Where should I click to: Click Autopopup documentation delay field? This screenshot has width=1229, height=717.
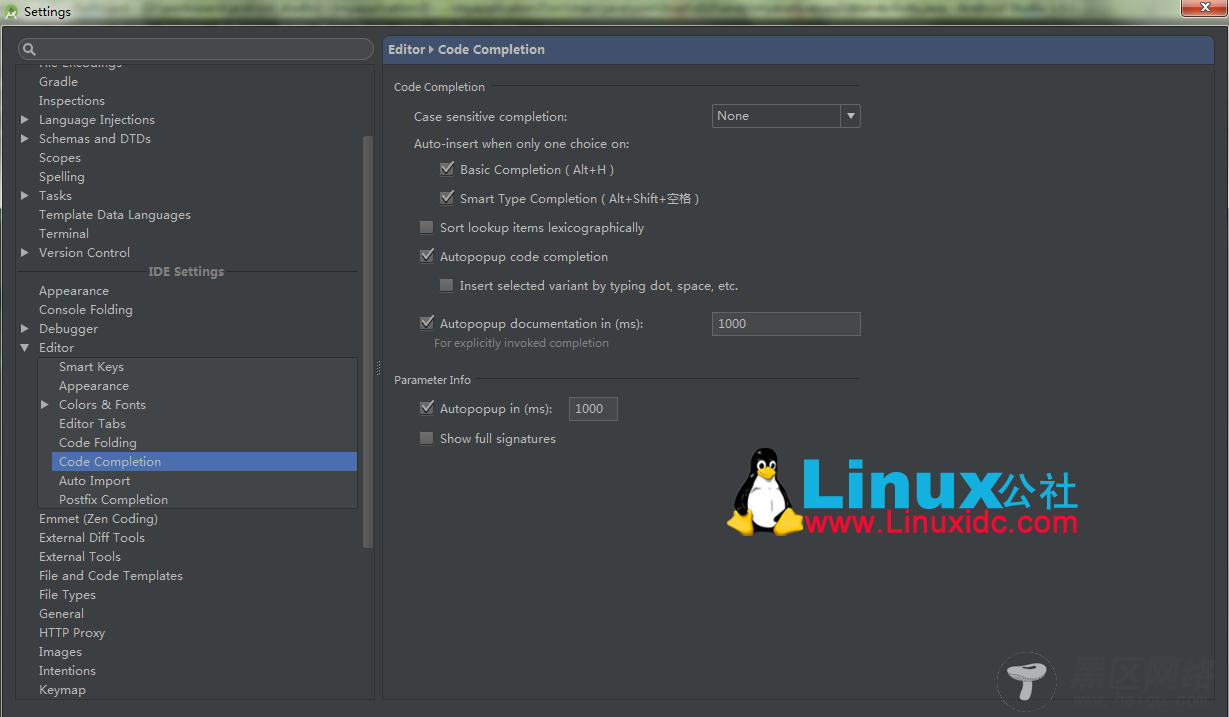coord(786,324)
